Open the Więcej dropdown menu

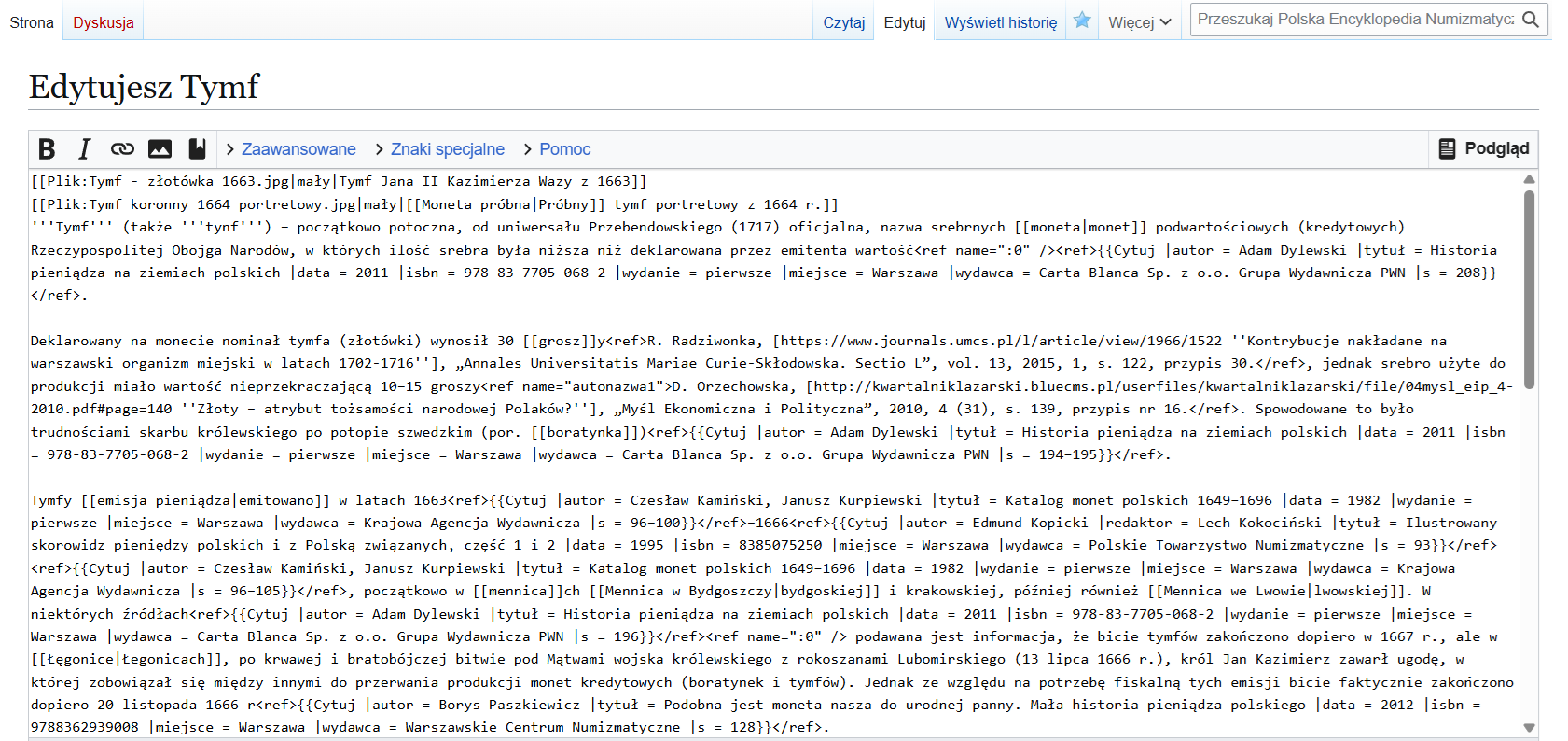pos(1139,22)
